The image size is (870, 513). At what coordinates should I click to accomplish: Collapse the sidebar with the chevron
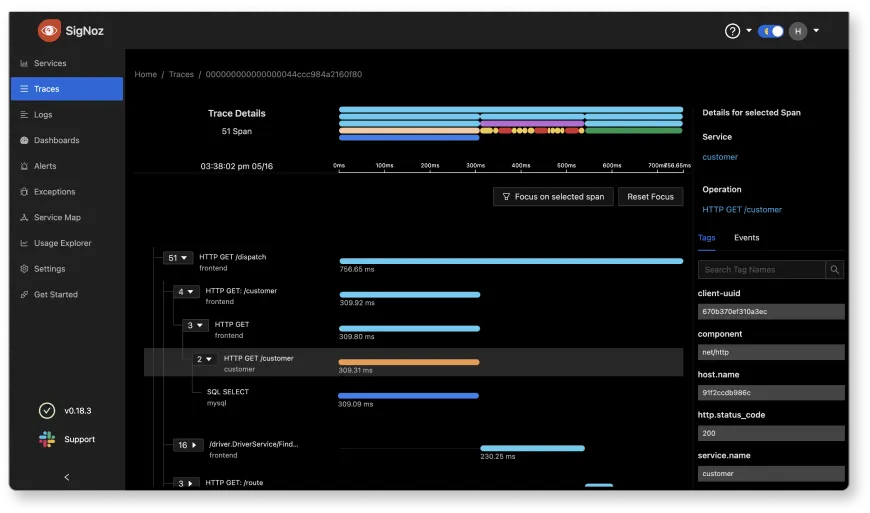point(67,477)
